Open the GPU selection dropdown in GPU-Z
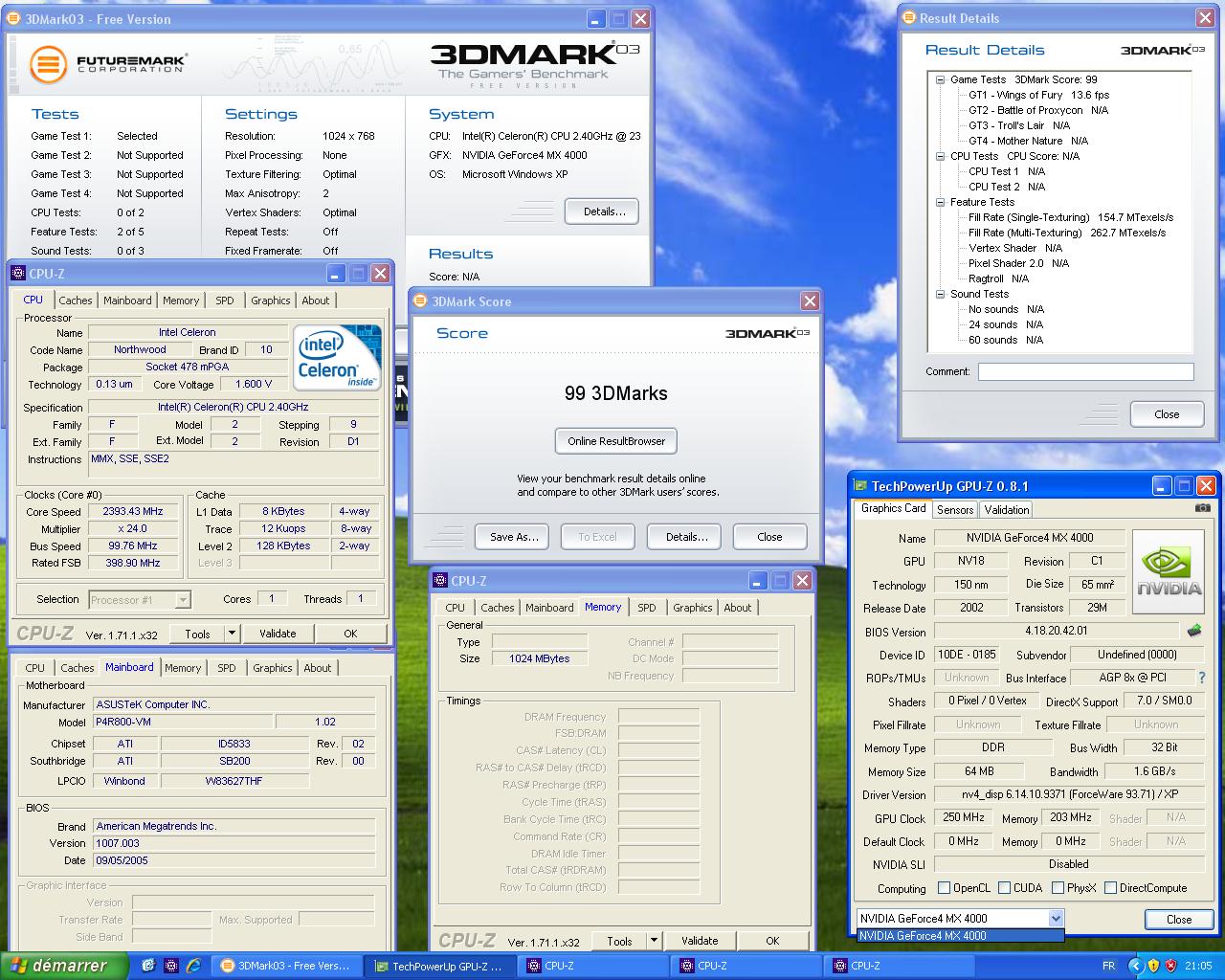1225x980 pixels. [x=1056, y=919]
